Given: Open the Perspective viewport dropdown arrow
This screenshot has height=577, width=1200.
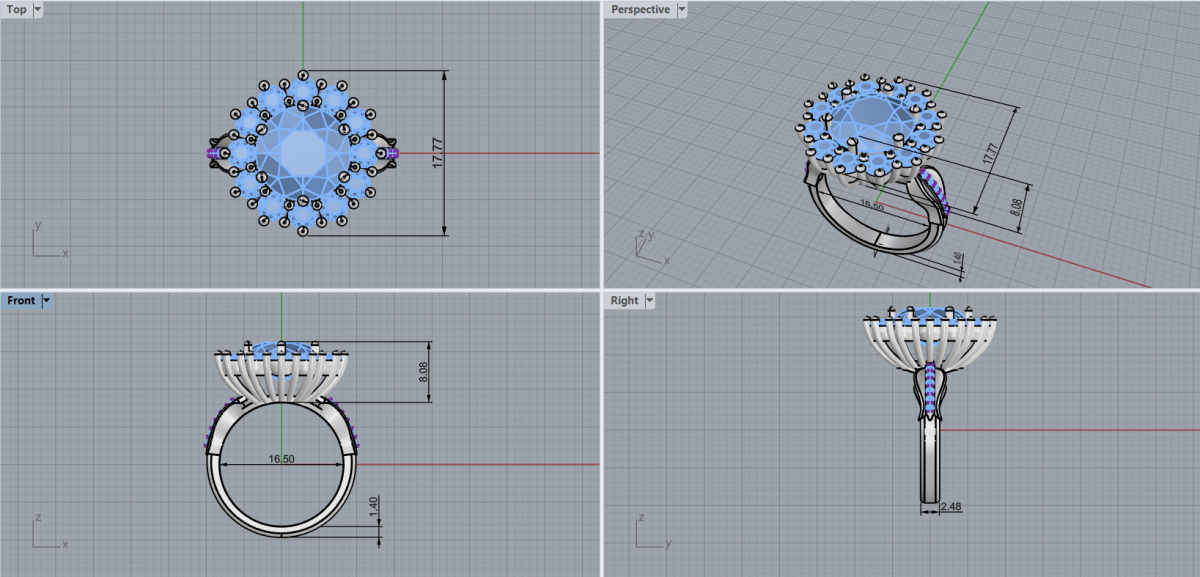Looking at the screenshot, I should pos(682,10).
